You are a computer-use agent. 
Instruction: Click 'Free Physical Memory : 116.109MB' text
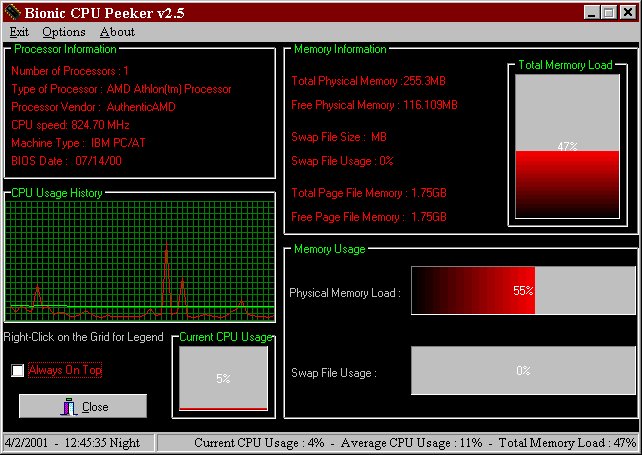(x=374, y=105)
